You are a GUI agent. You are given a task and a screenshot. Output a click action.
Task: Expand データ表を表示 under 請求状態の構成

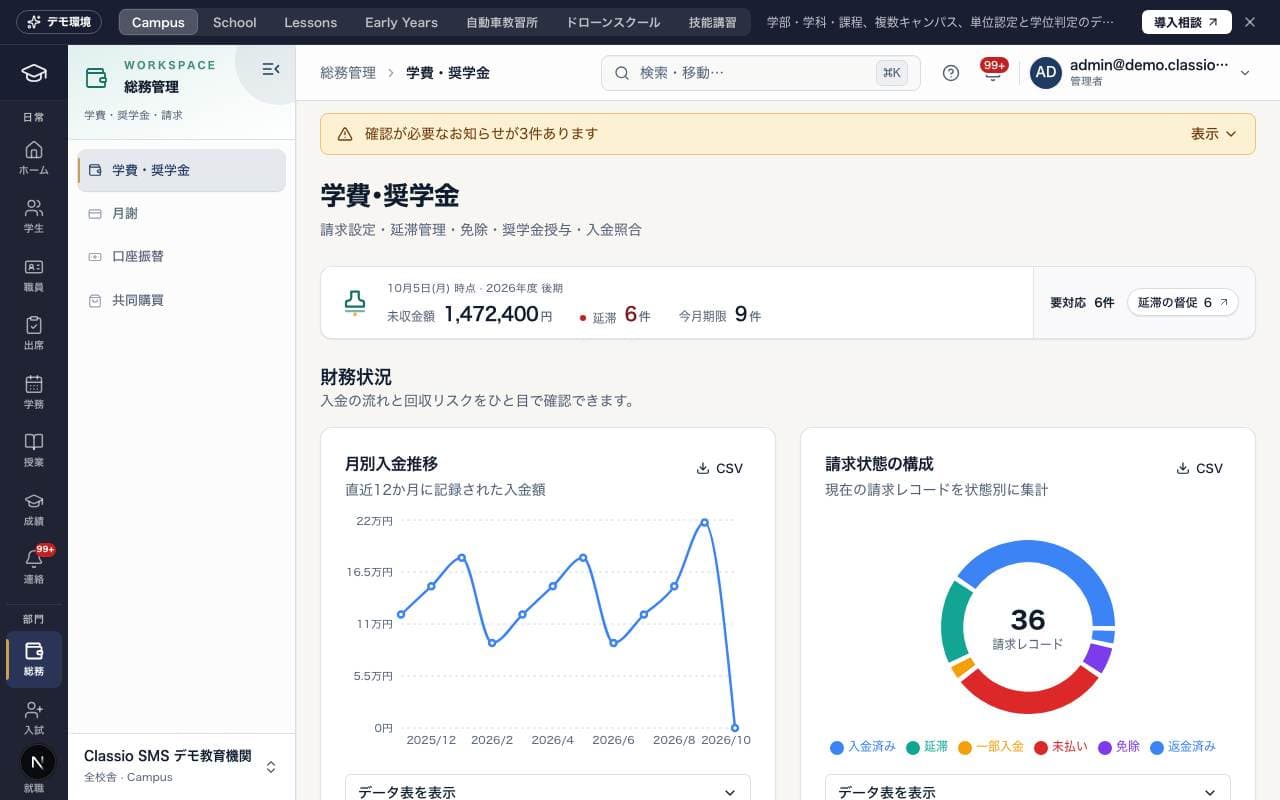pyautogui.click(x=1028, y=792)
